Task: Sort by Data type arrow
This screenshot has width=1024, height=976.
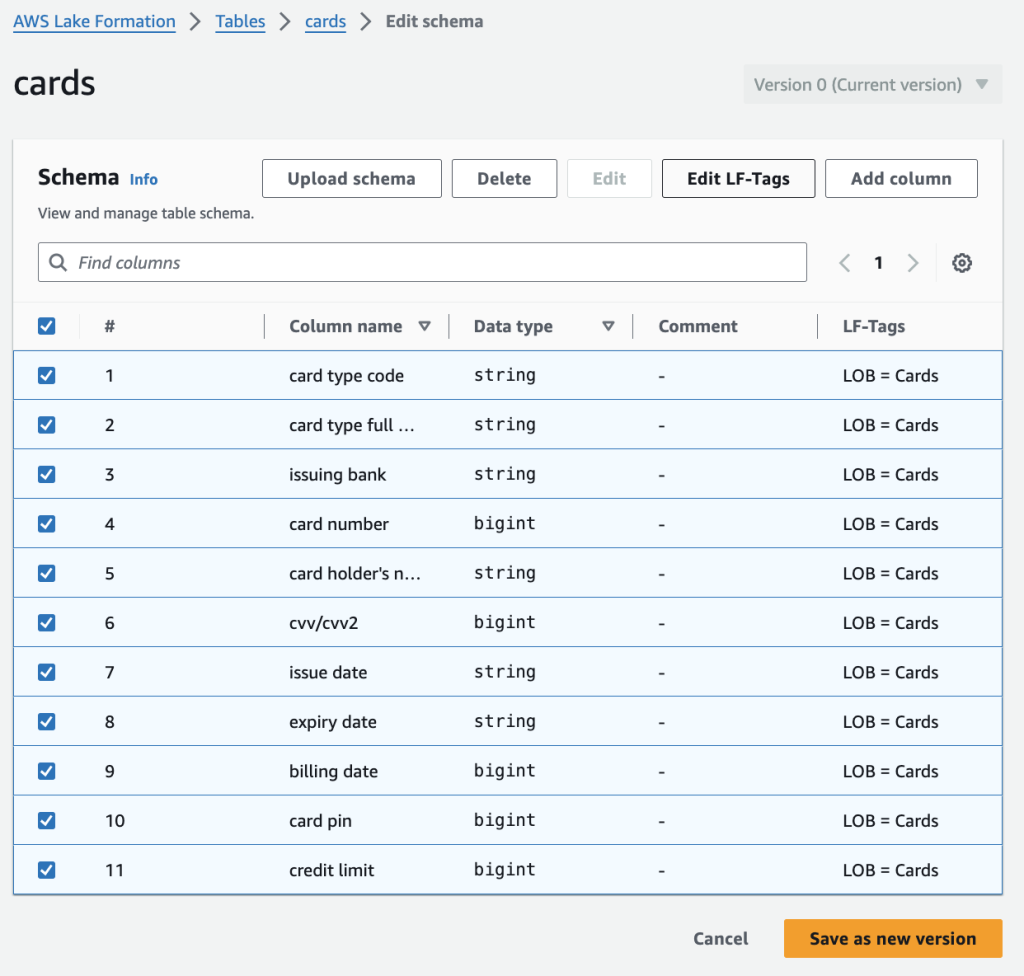Action: [x=608, y=326]
